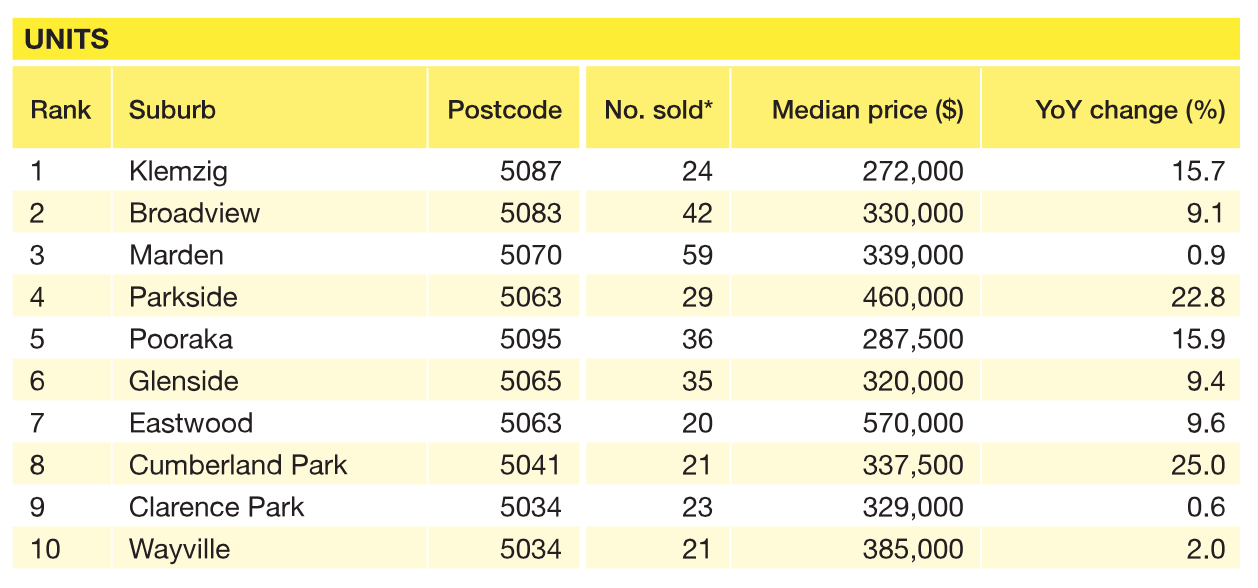Click the Wayville suburb cell

[179, 549]
